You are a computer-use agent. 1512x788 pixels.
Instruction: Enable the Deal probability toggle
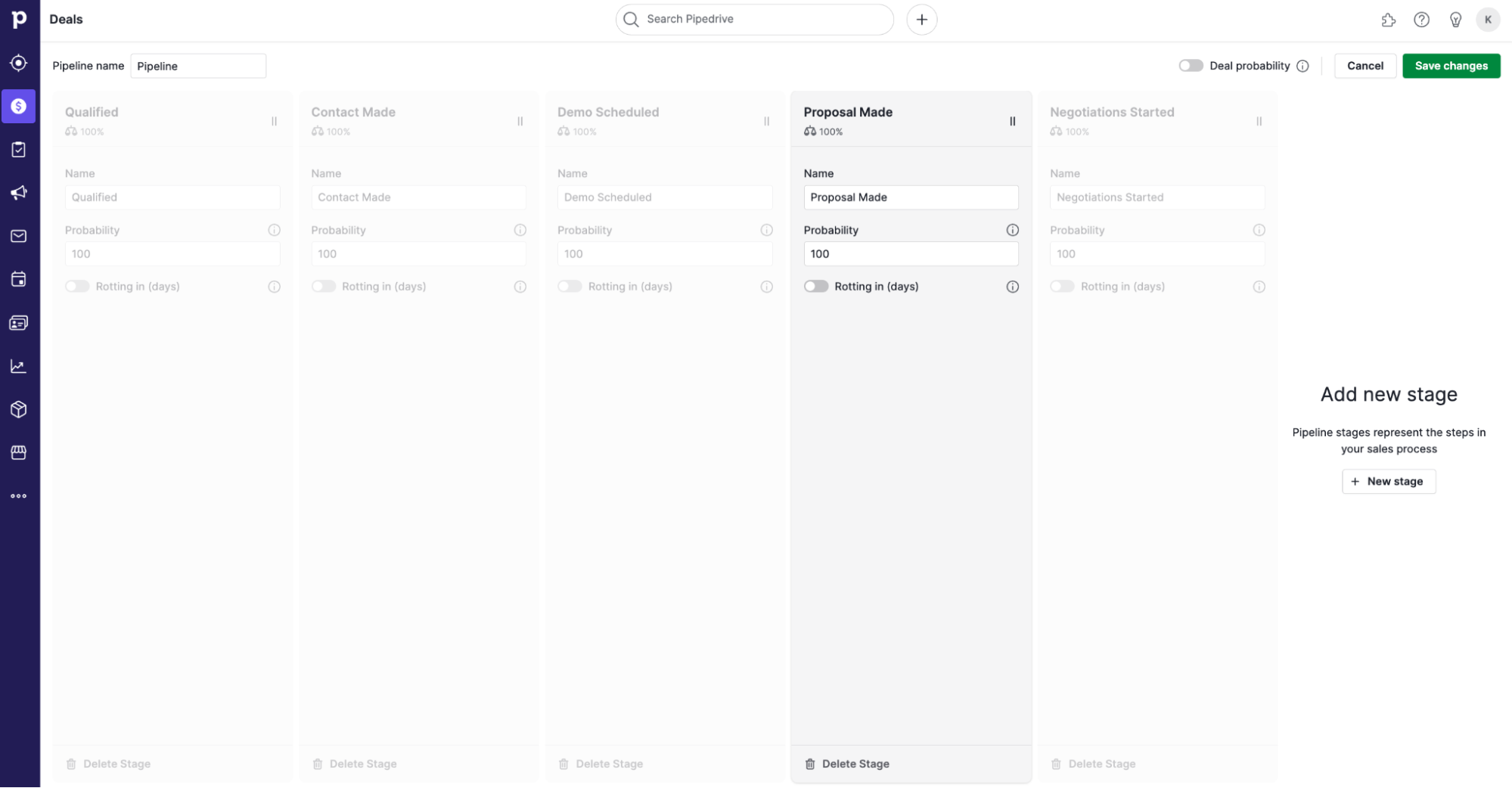coord(1191,66)
